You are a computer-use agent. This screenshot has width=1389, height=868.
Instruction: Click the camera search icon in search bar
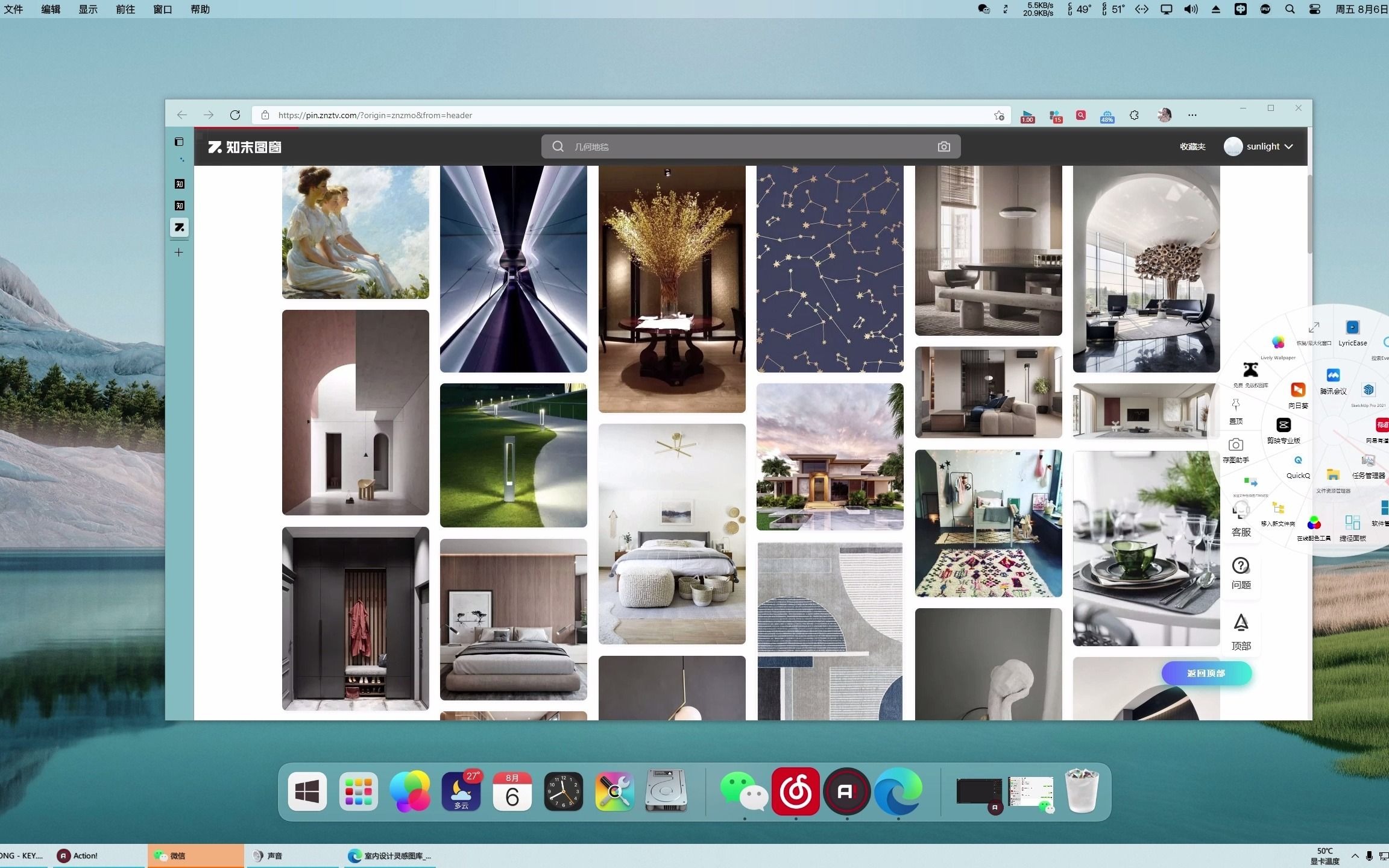click(x=943, y=147)
